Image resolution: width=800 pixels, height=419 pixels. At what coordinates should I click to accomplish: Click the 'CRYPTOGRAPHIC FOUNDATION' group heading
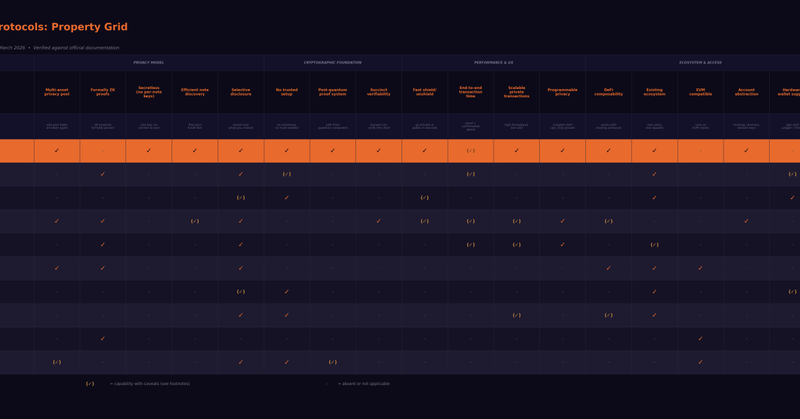[x=333, y=63]
